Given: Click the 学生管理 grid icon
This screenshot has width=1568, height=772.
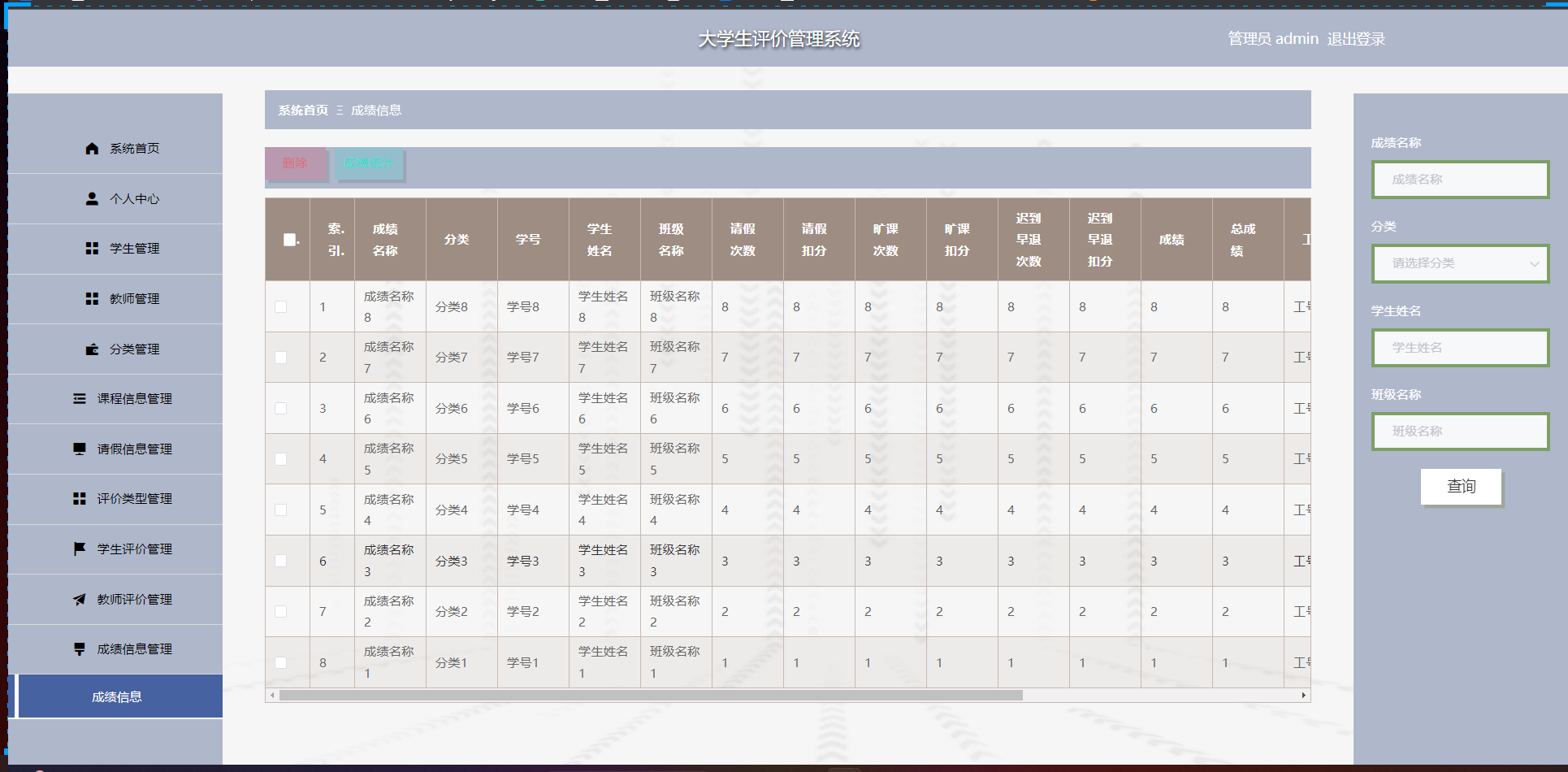Looking at the screenshot, I should [x=92, y=249].
